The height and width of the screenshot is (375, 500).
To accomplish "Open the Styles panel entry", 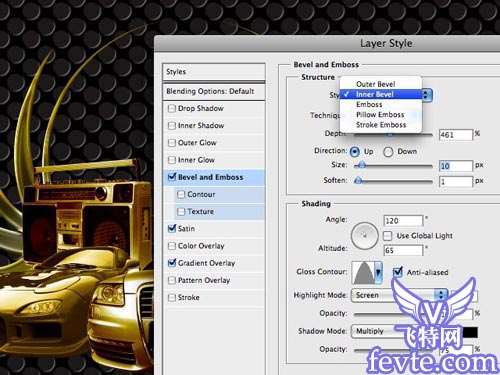I will click(214, 72).
